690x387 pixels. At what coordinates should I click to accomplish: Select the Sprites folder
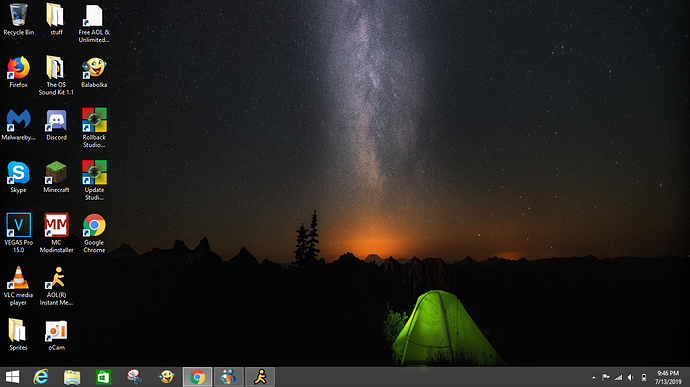point(18,335)
